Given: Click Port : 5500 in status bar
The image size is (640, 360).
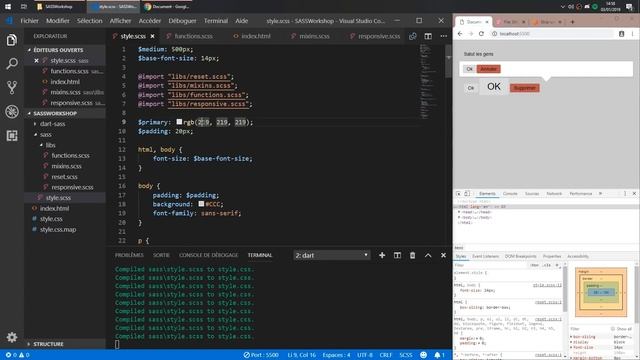Looking at the screenshot, I should [261, 355].
